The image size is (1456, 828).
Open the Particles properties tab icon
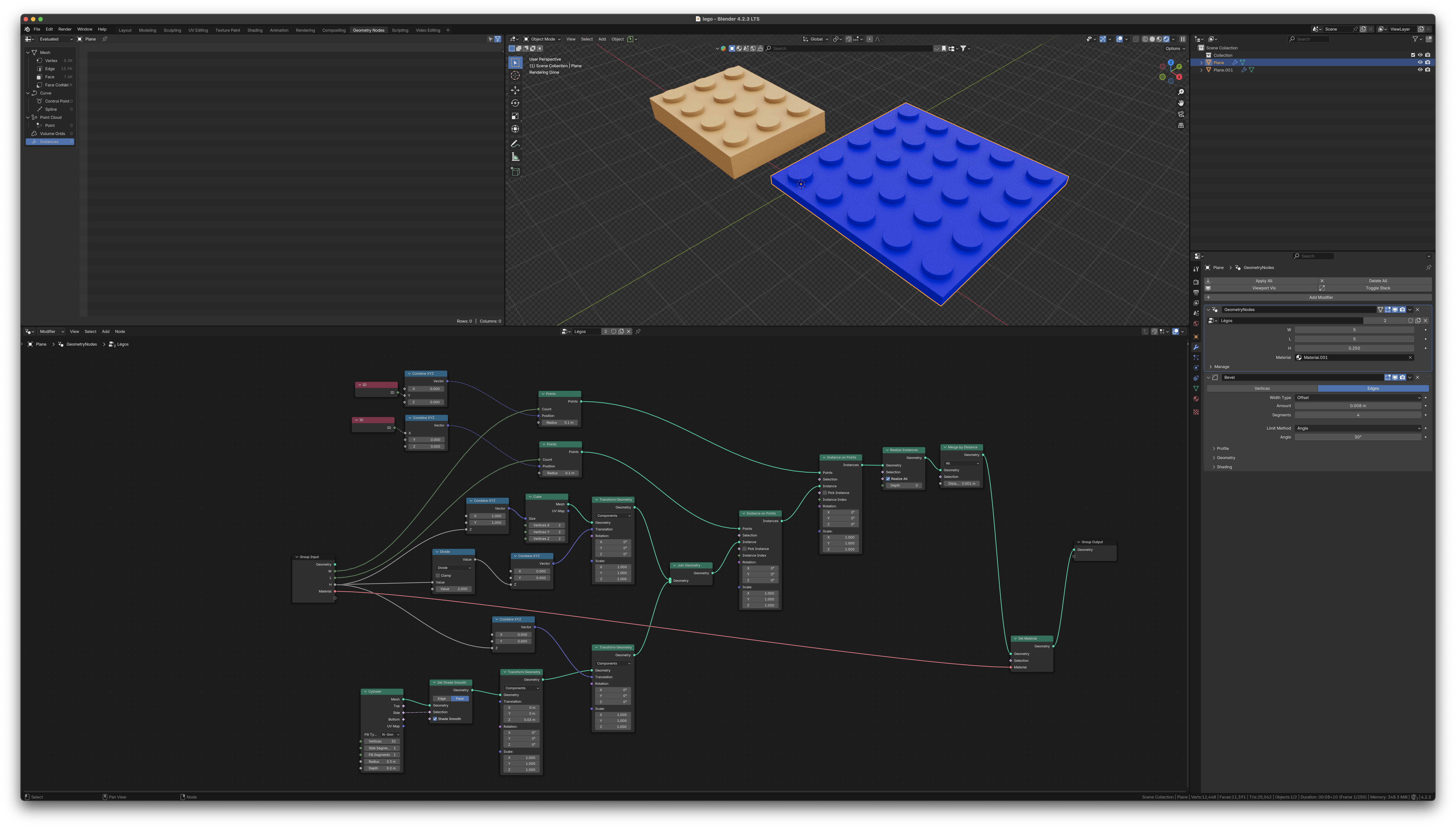pyautogui.click(x=1196, y=358)
